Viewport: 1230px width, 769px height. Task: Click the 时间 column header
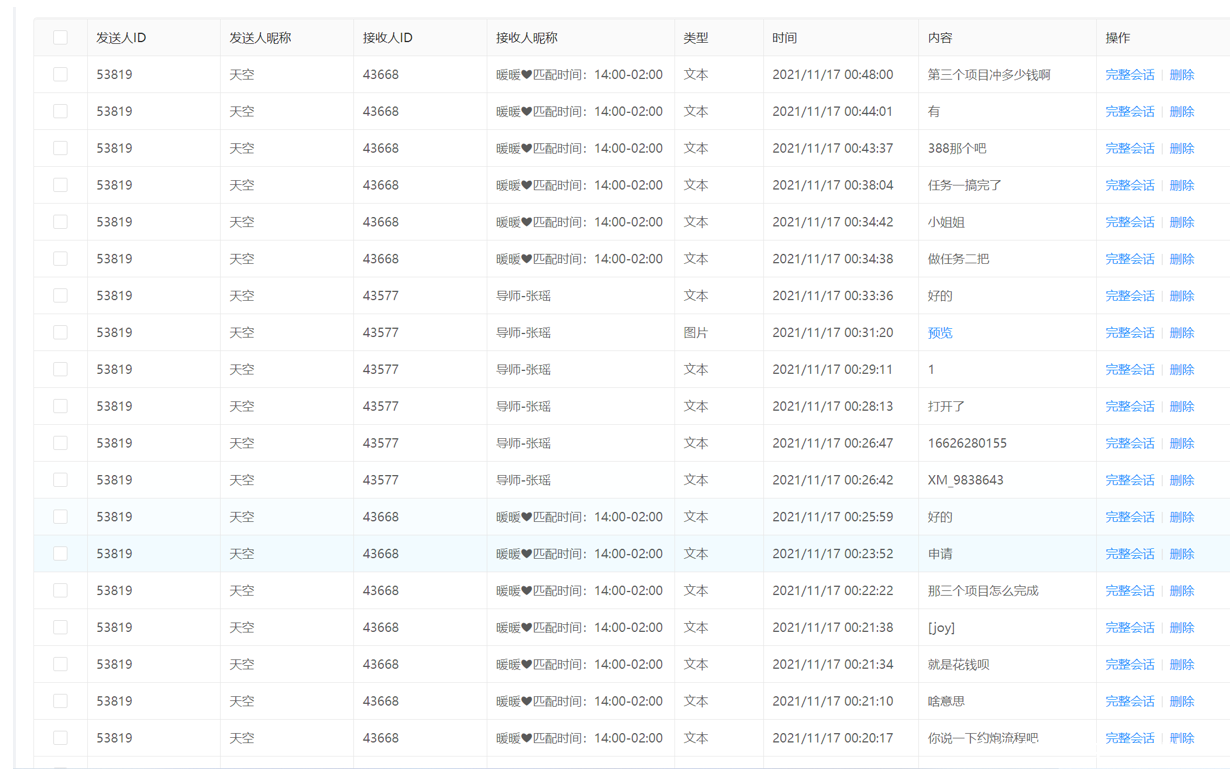(x=785, y=38)
